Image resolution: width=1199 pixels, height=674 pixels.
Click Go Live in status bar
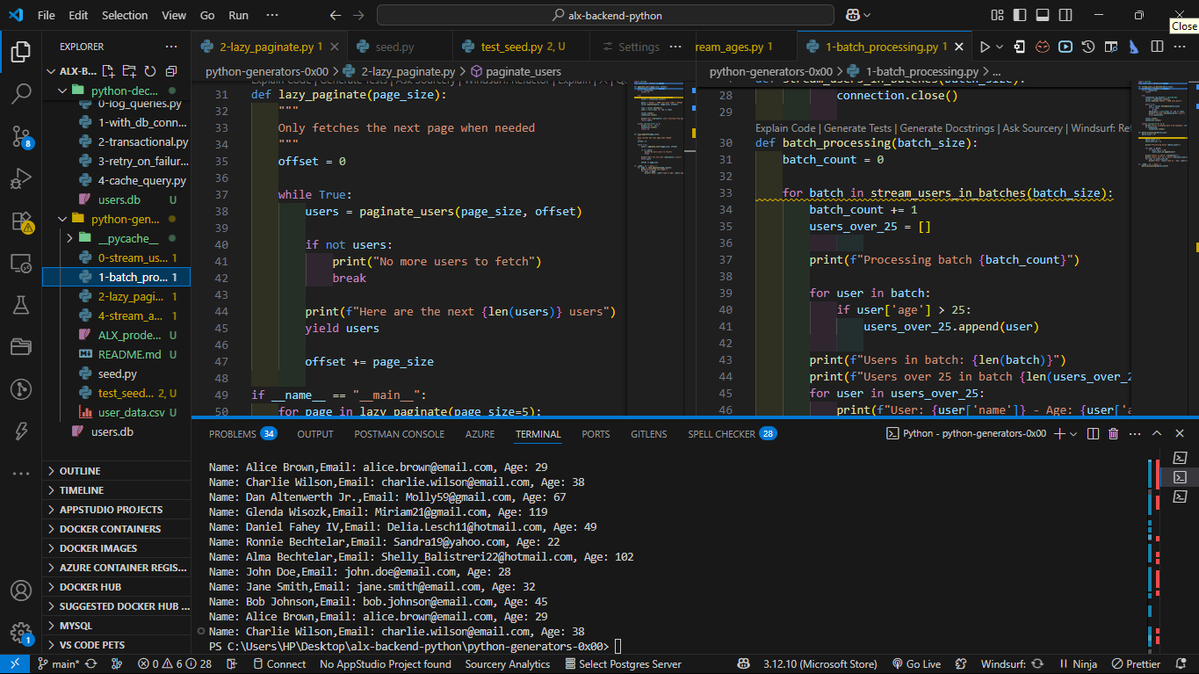point(917,664)
